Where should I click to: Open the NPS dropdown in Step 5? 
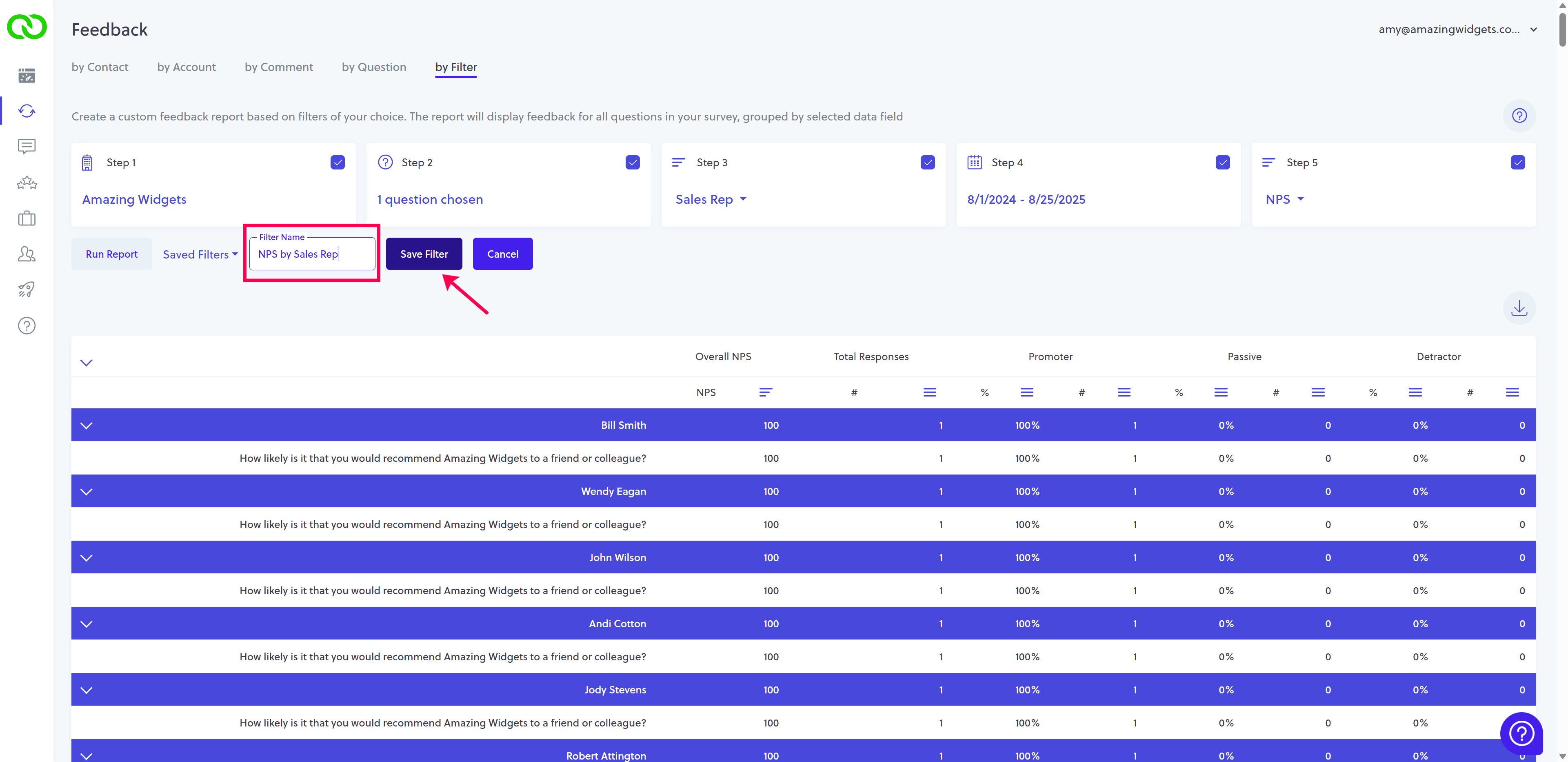(x=1284, y=199)
